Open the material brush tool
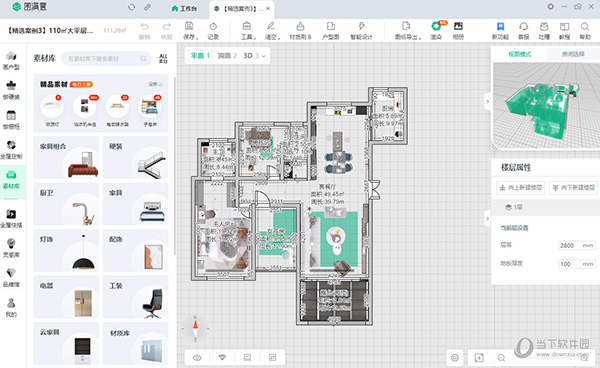The height and width of the screenshot is (368, 600). point(300,31)
